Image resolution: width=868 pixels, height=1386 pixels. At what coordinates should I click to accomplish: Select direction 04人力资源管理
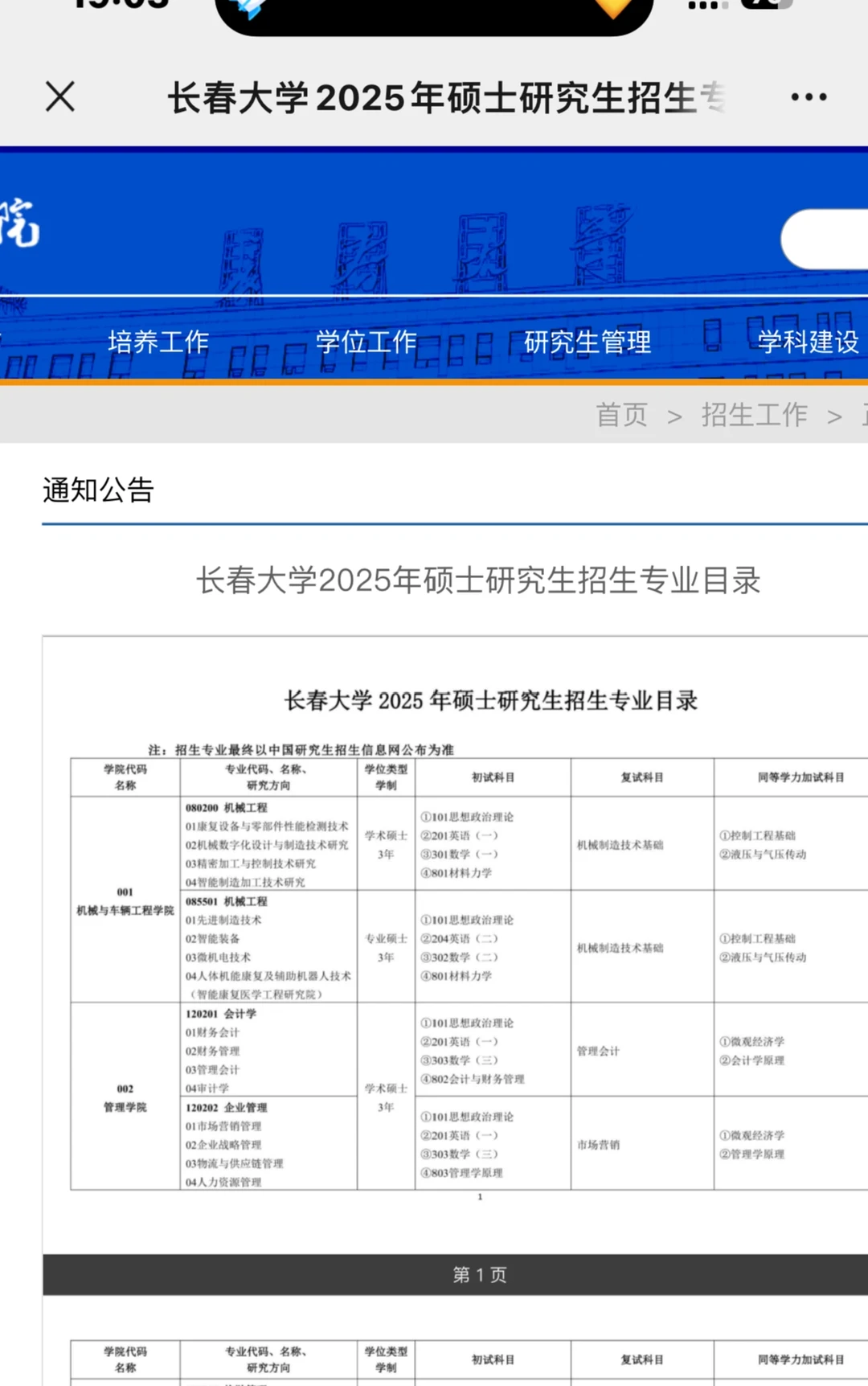pos(223,1182)
